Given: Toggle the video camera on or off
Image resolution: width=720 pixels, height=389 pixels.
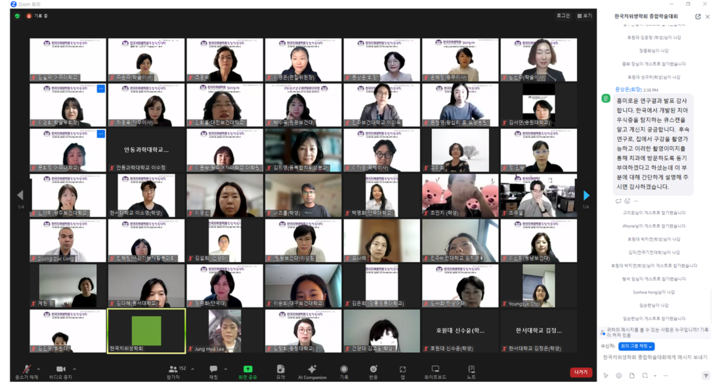Looking at the screenshot, I should (x=61, y=372).
